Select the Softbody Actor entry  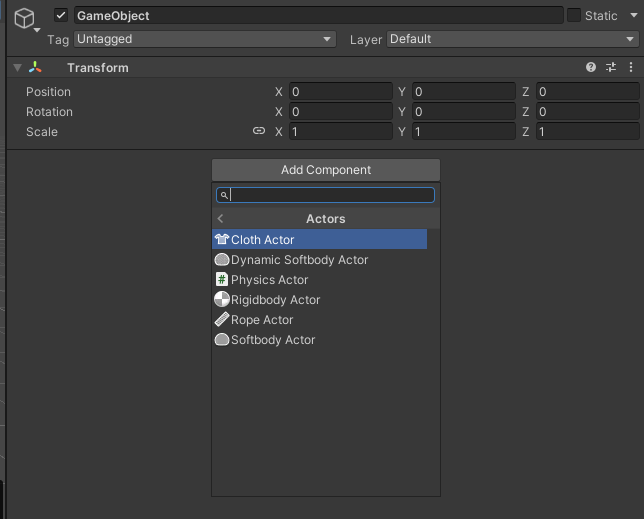click(272, 340)
